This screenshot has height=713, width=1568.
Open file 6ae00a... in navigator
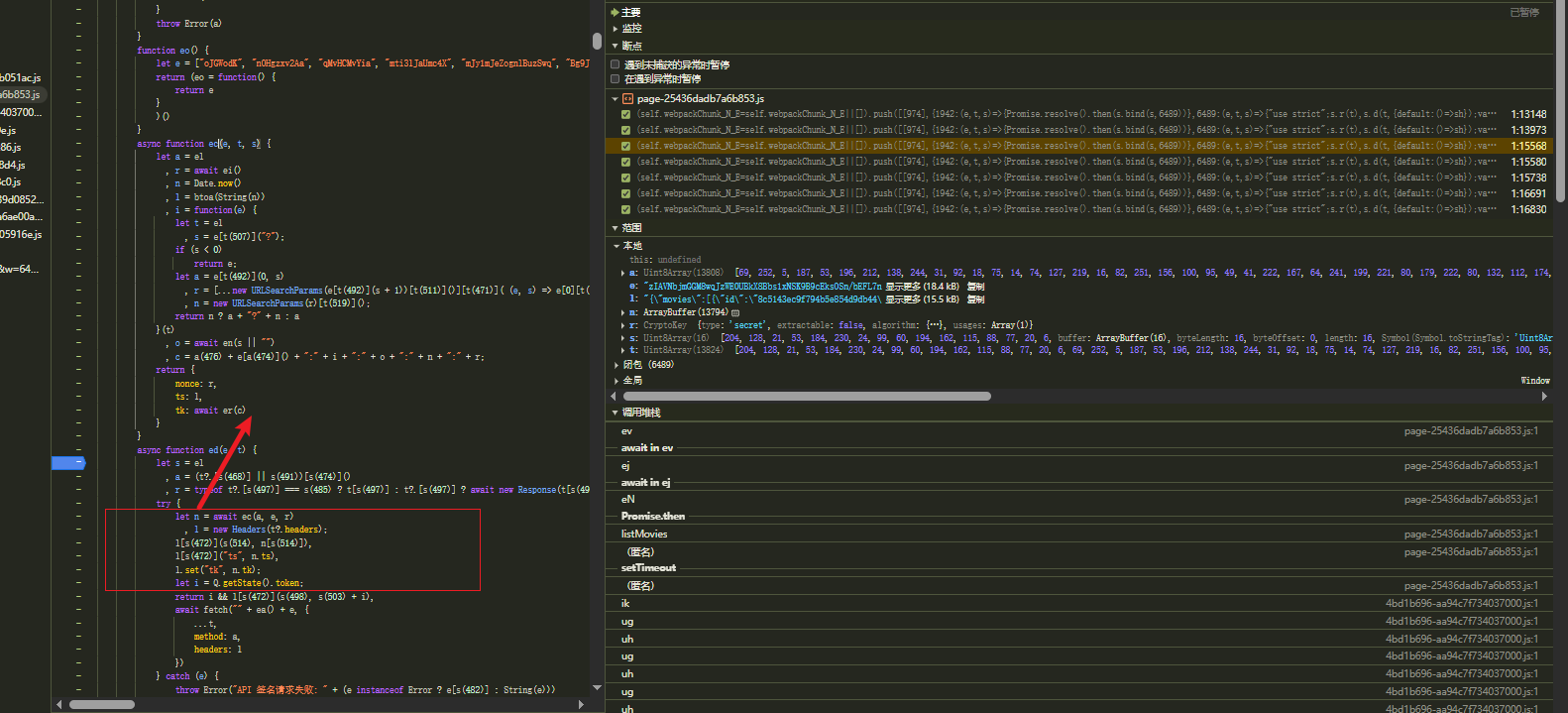pyautogui.click(x=22, y=216)
